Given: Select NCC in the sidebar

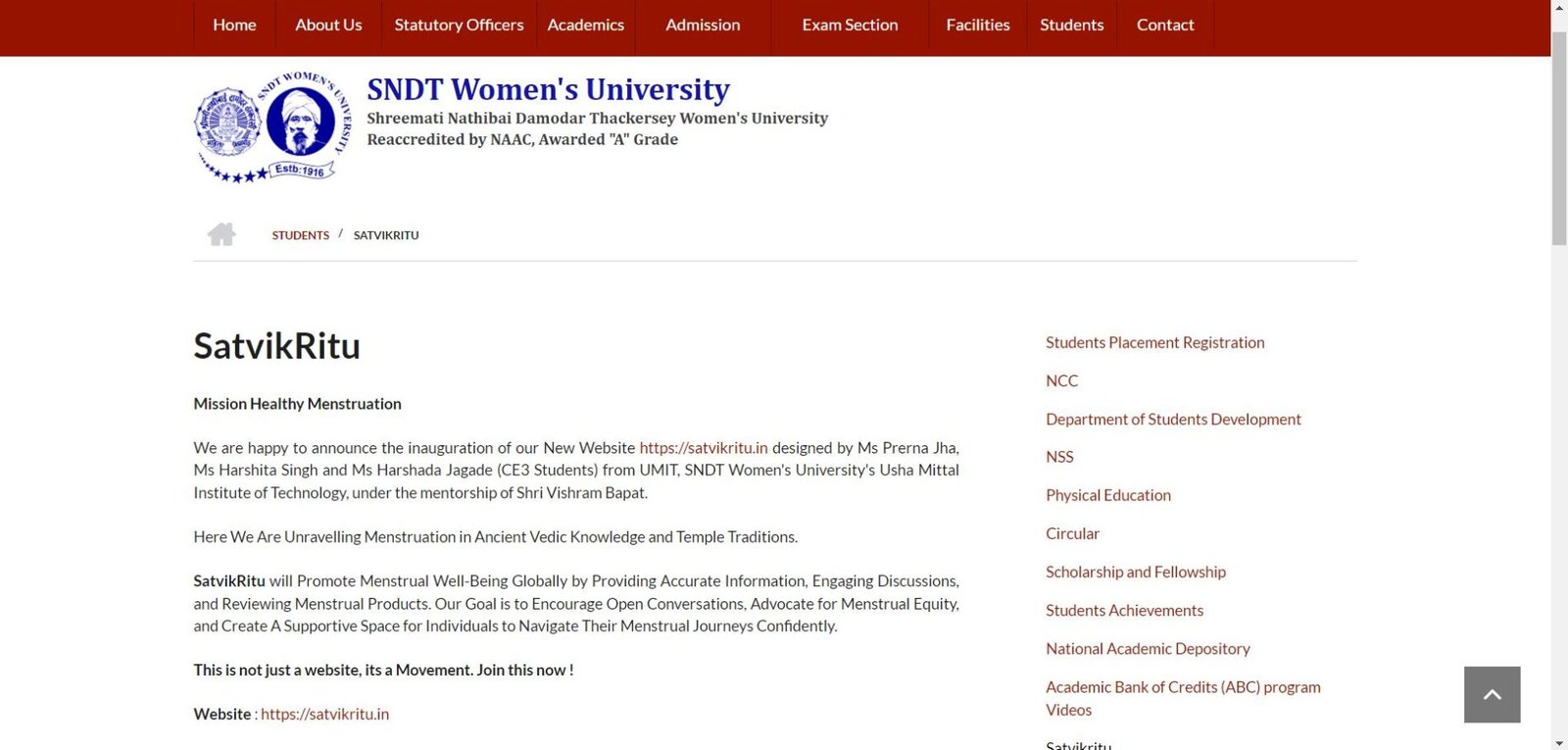Looking at the screenshot, I should (1061, 381).
